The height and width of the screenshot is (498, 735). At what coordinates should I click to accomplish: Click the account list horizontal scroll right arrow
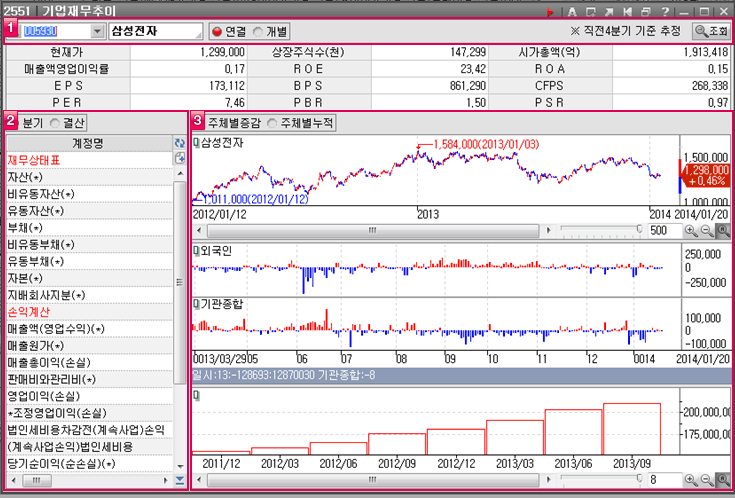click(165, 481)
